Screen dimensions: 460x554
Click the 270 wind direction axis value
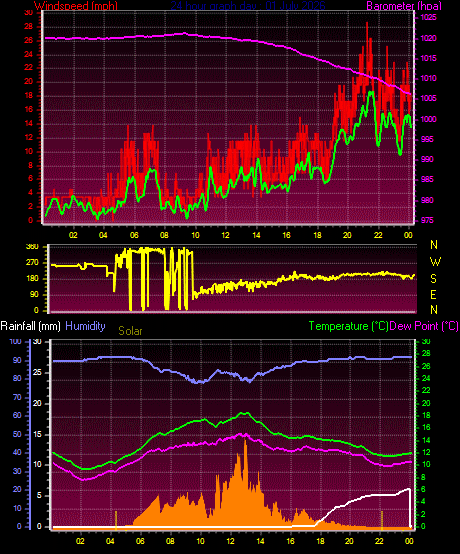click(32, 263)
